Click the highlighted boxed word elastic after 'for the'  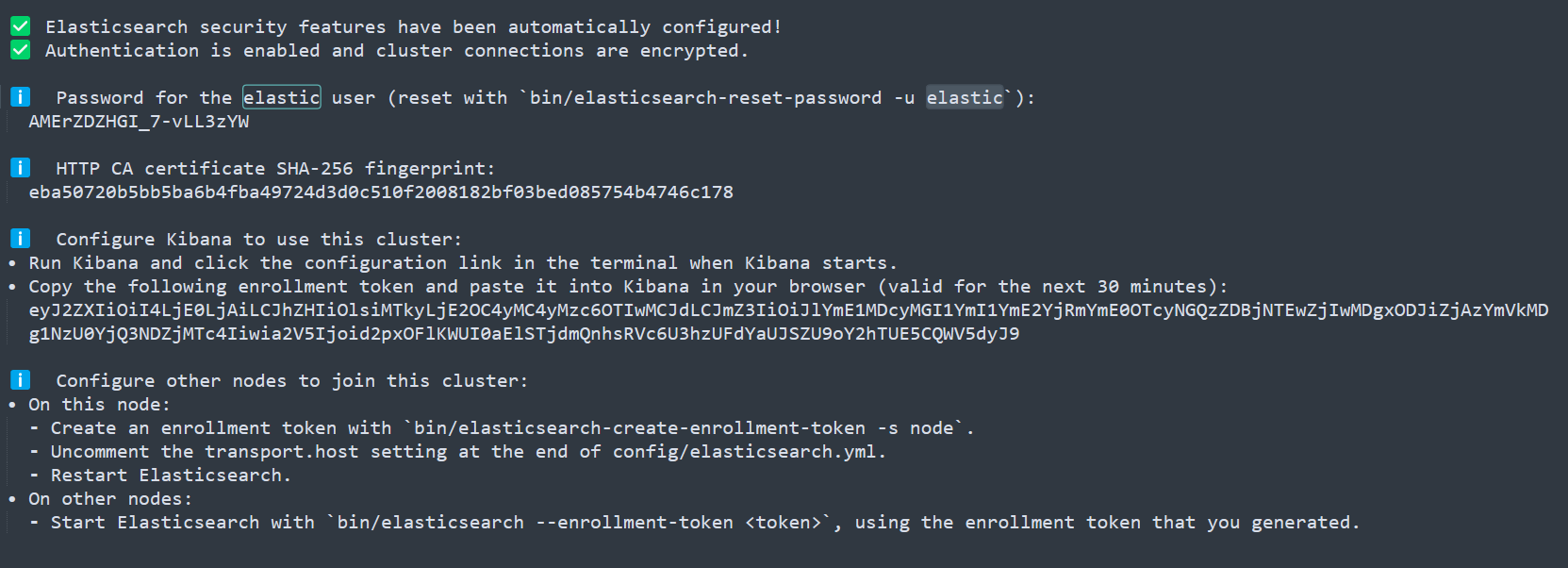pos(282,97)
